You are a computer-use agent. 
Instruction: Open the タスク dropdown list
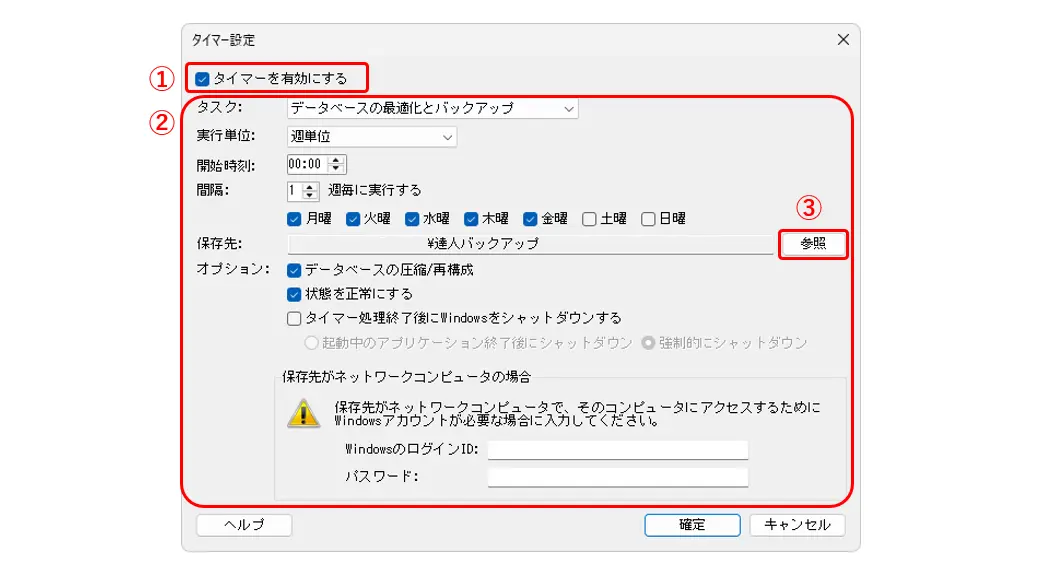pyautogui.click(x=433, y=108)
